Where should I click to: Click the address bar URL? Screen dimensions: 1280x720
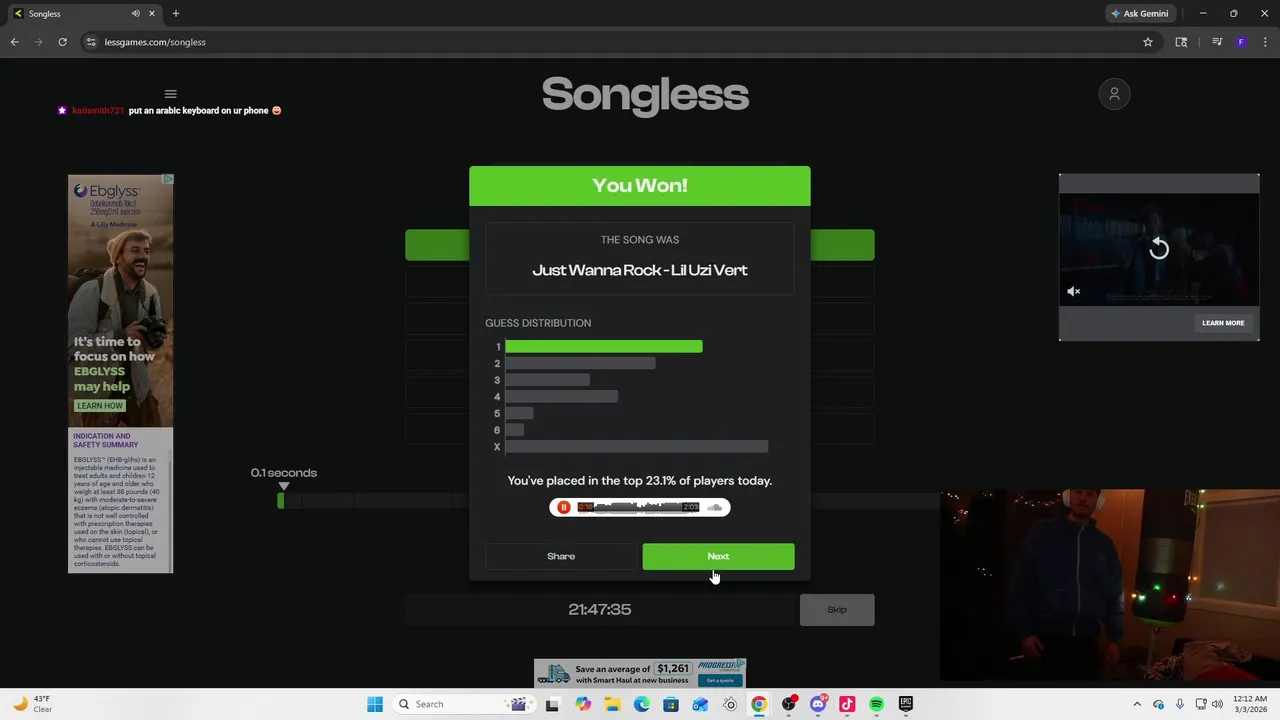pos(155,42)
